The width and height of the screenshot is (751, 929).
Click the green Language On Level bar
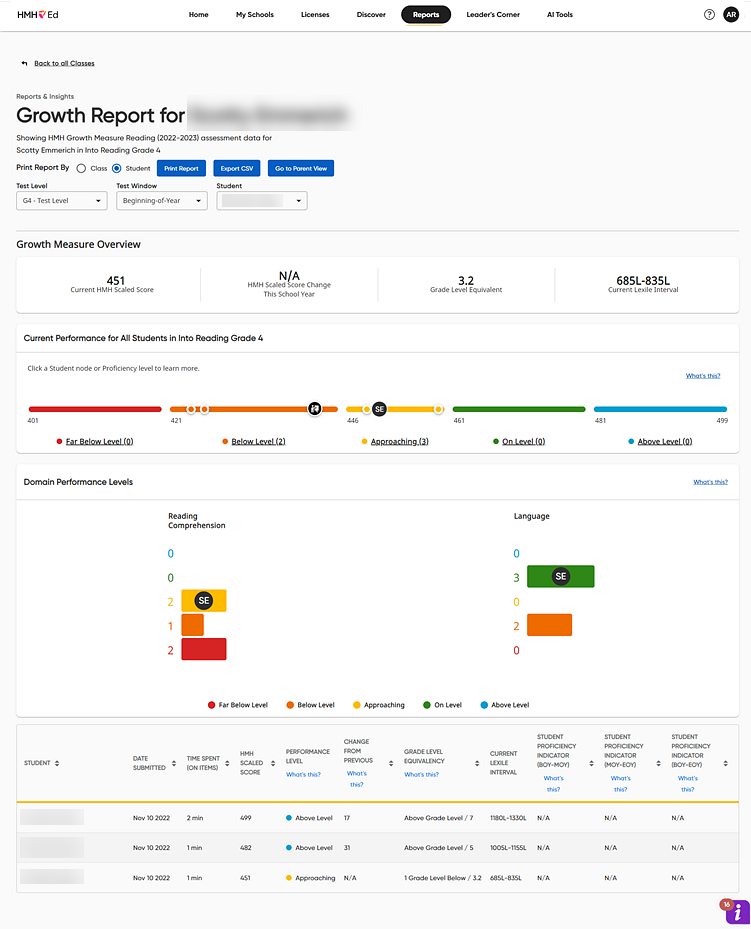tap(560, 576)
